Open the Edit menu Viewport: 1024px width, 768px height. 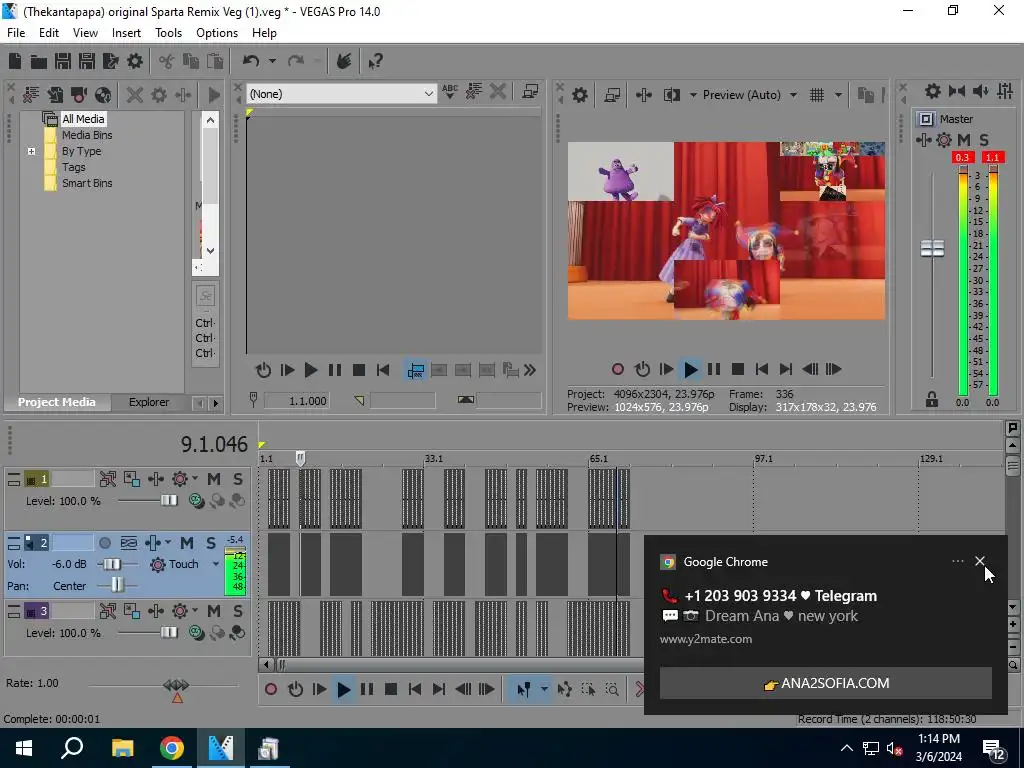[x=48, y=33]
